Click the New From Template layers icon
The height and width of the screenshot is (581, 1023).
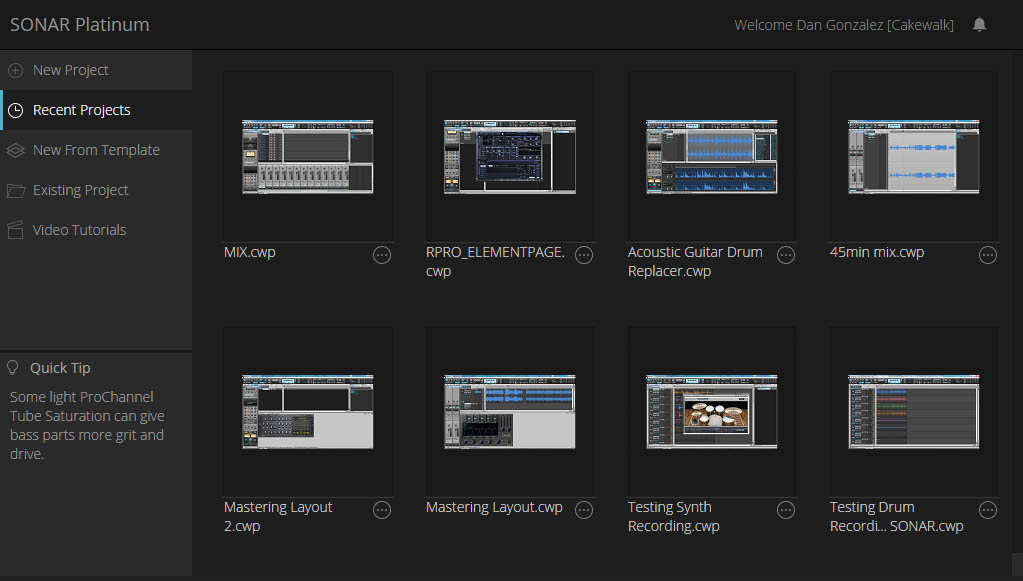point(16,150)
